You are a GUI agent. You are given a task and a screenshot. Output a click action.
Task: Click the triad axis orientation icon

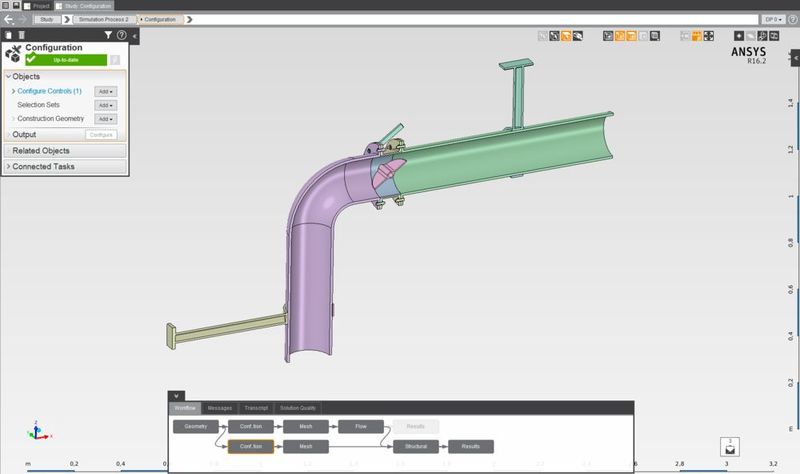tap(35, 432)
